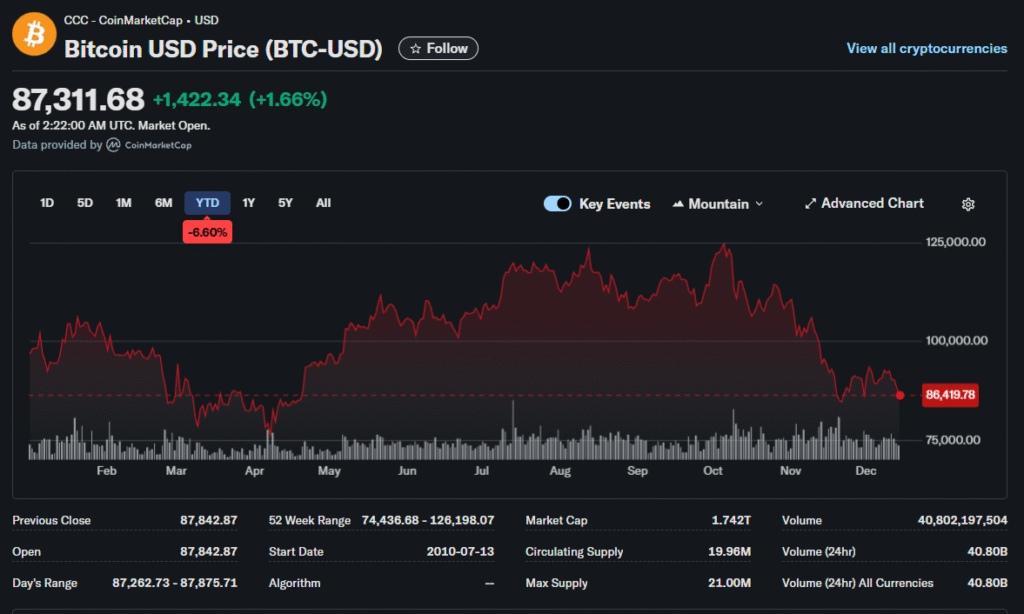Click the CoinMarketCap logo icon
This screenshot has width=1024, height=614.
(x=115, y=145)
